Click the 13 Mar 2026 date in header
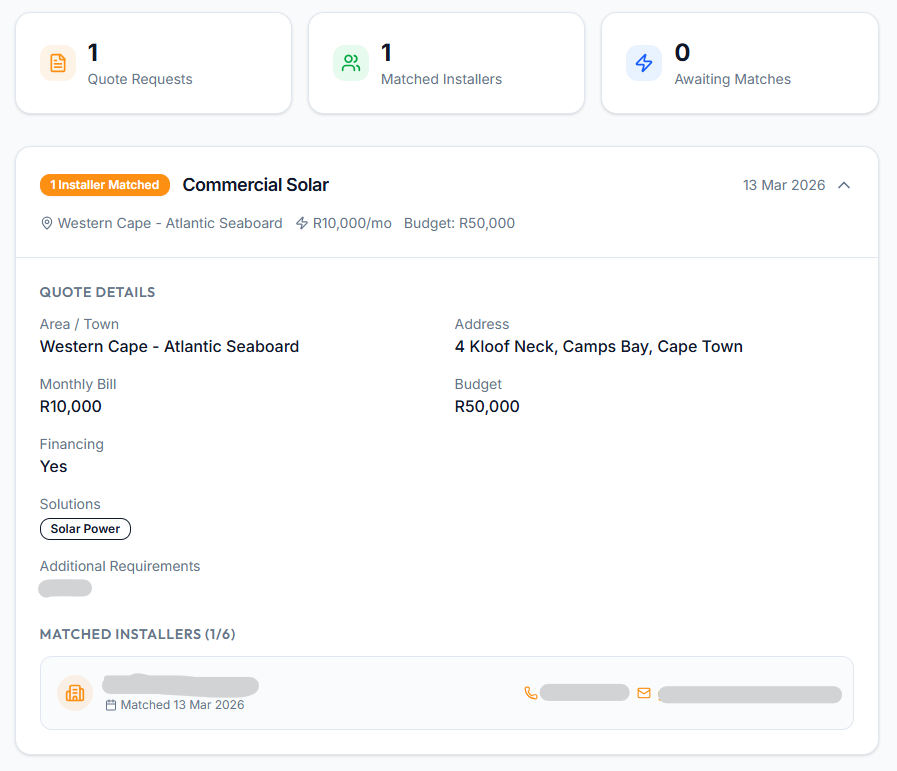 [x=784, y=185]
